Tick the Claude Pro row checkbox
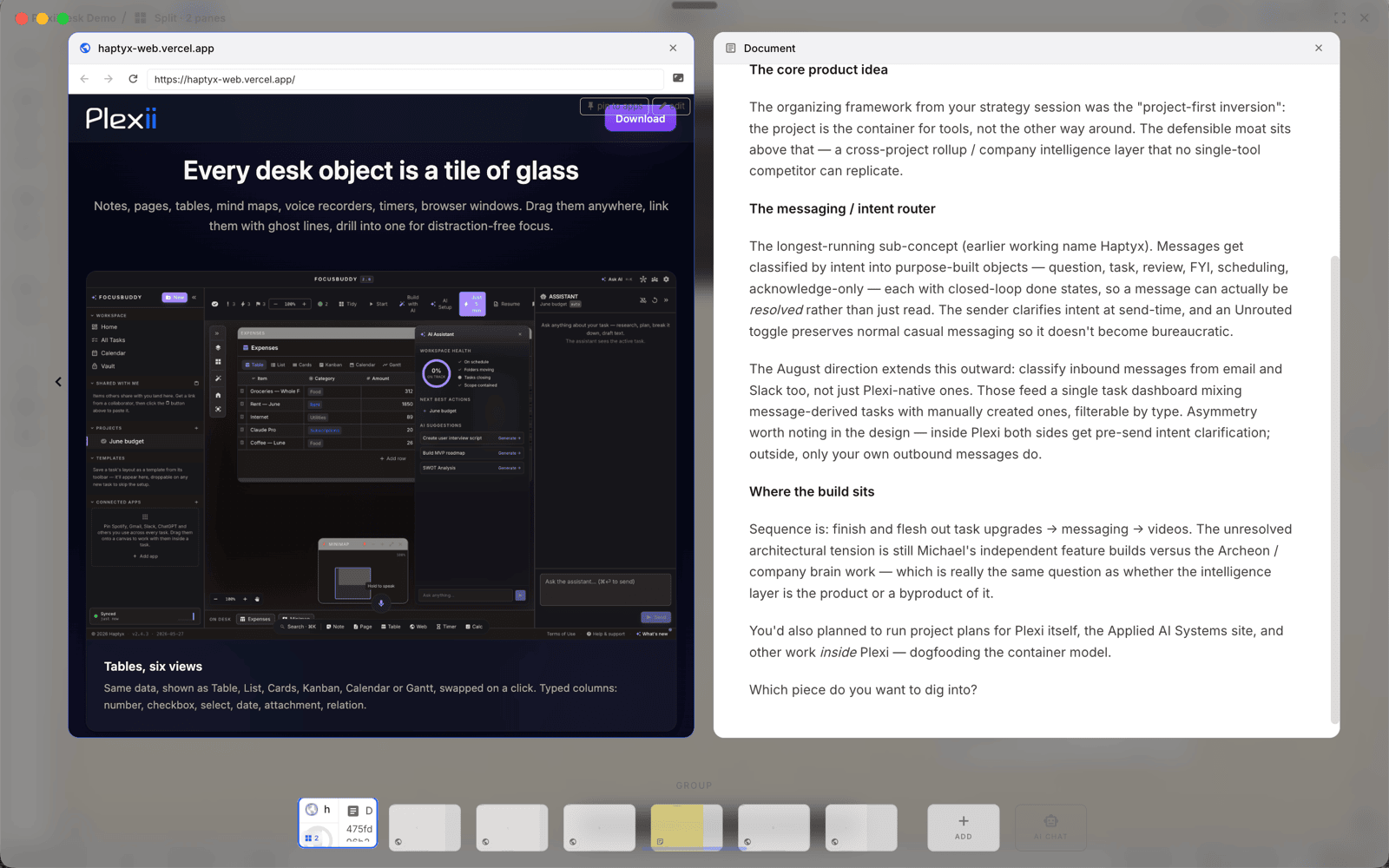 tap(242, 430)
